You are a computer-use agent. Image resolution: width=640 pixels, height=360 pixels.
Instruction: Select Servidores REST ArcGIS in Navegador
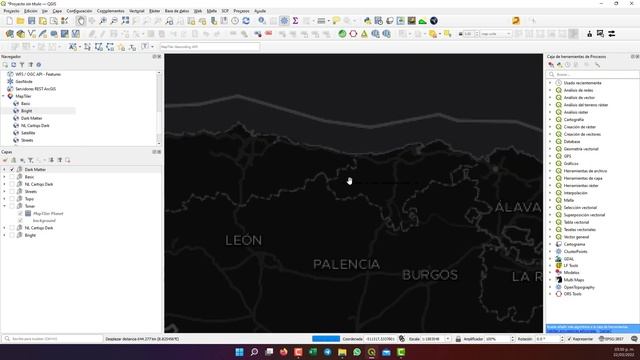pos(36,89)
